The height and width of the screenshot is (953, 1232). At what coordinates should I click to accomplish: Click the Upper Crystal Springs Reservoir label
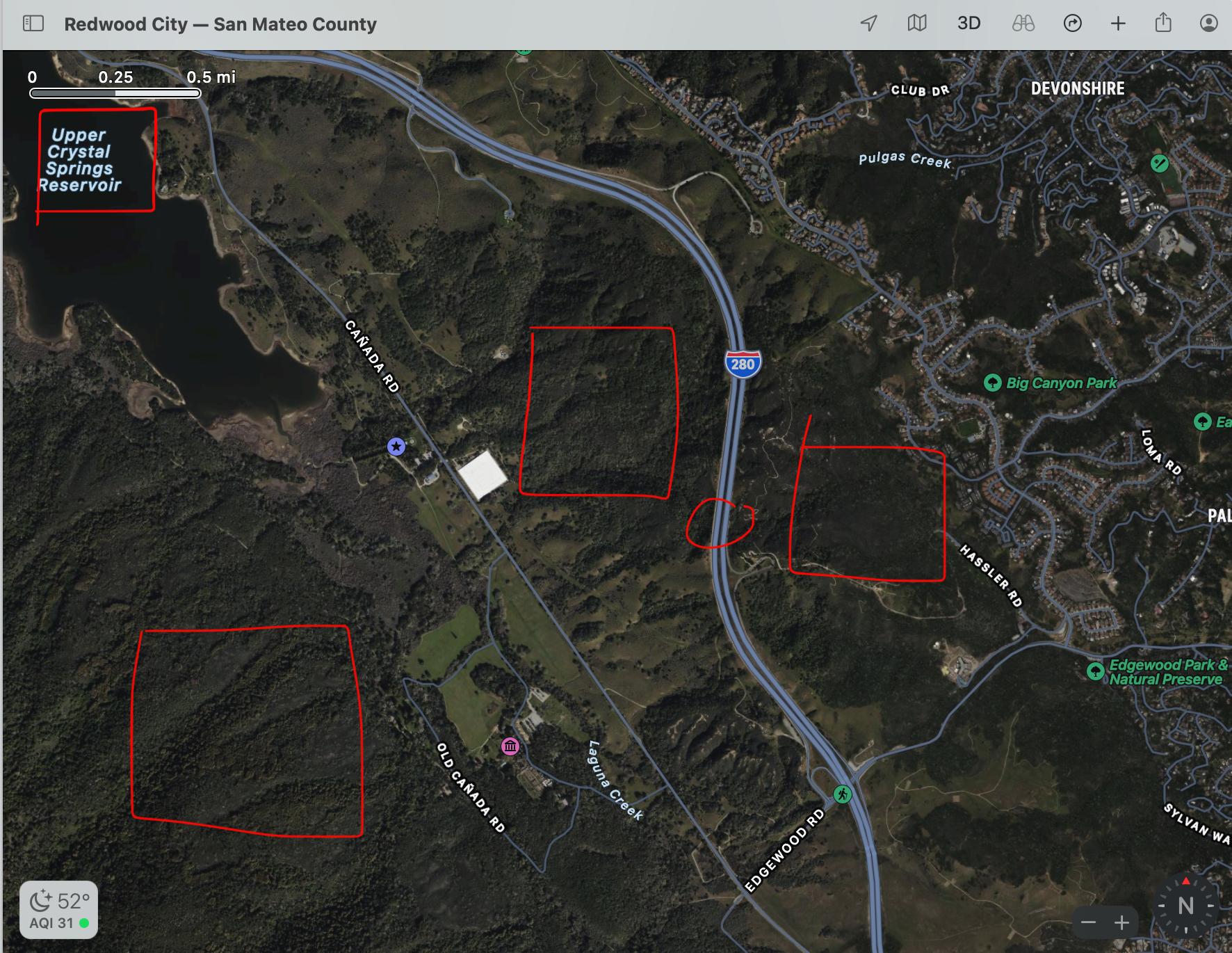[80, 160]
